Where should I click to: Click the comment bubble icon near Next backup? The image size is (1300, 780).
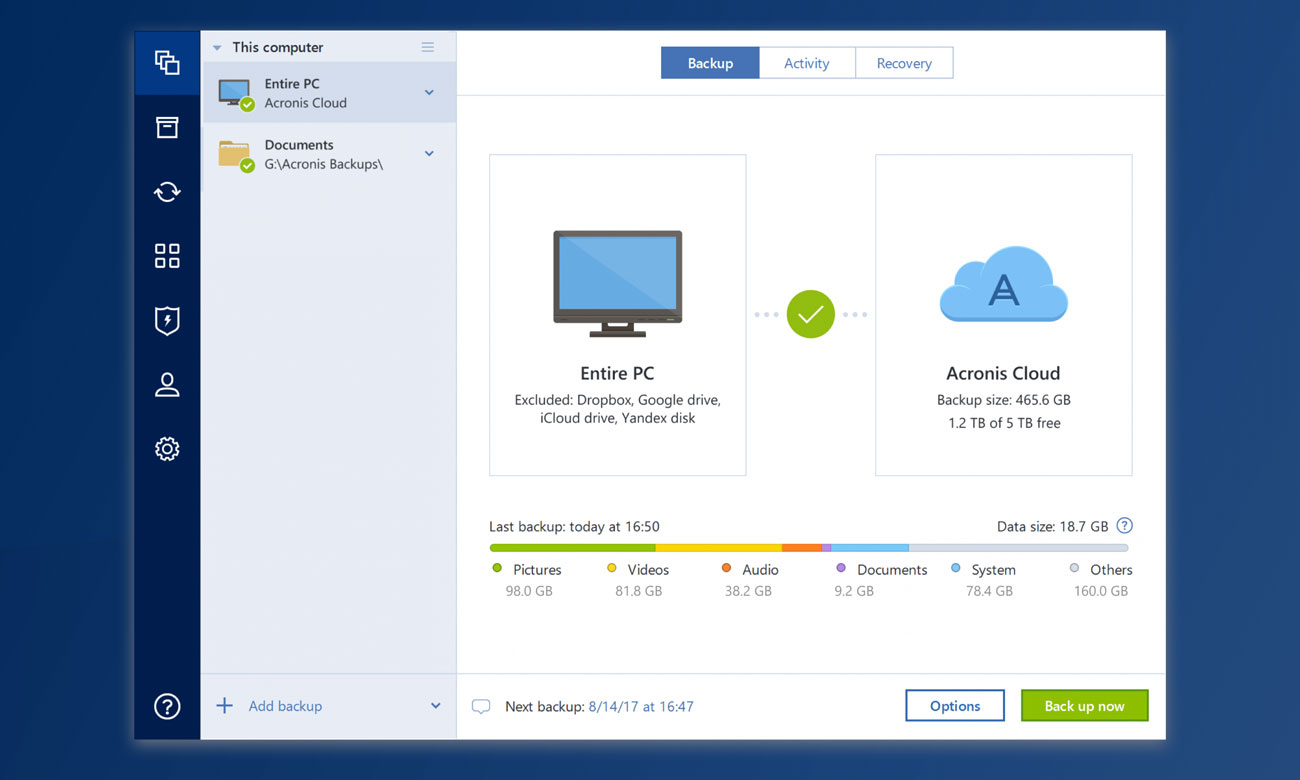point(481,707)
